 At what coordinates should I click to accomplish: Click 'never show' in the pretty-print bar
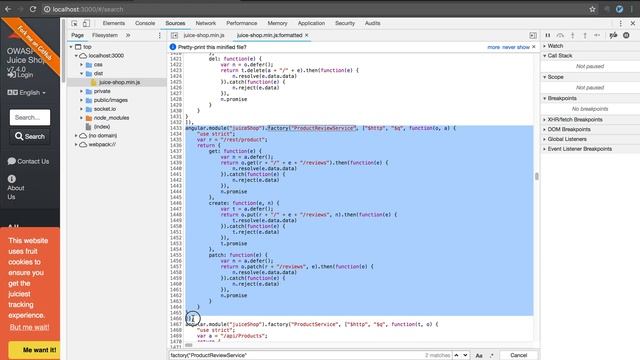coord(516,47)
